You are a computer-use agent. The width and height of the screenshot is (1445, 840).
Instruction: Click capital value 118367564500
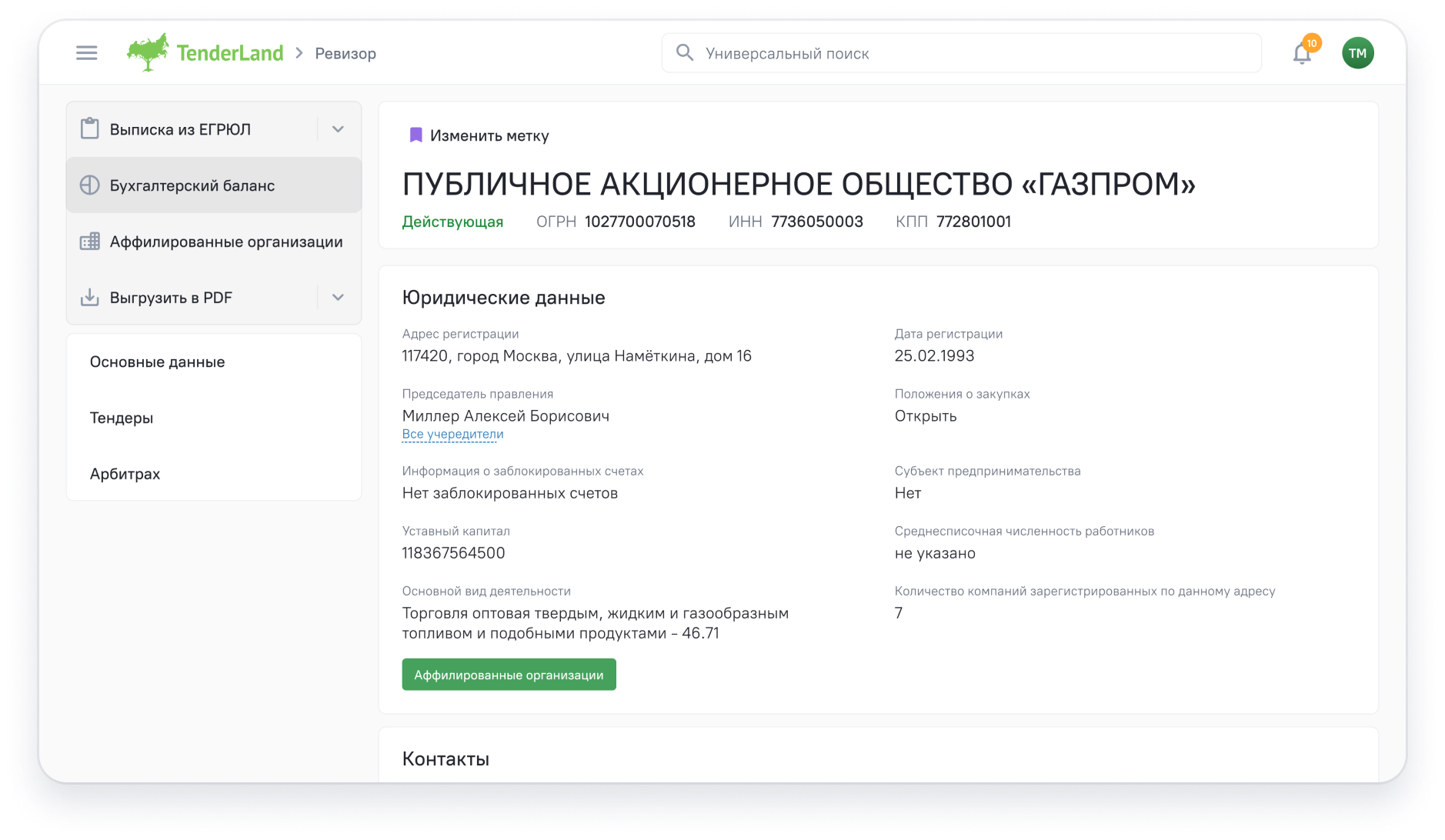click(x=454, y=553)
